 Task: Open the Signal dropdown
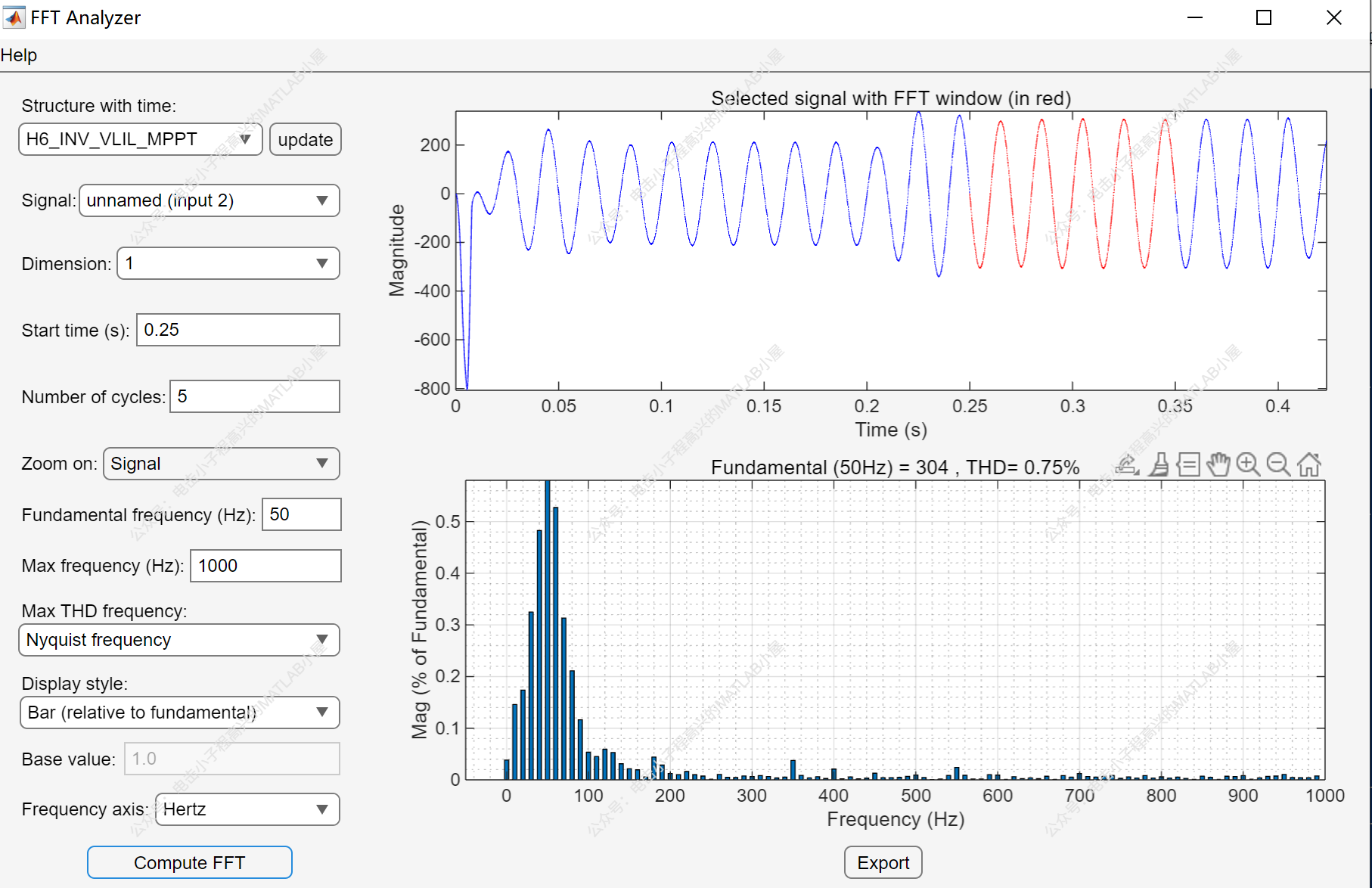209,200
